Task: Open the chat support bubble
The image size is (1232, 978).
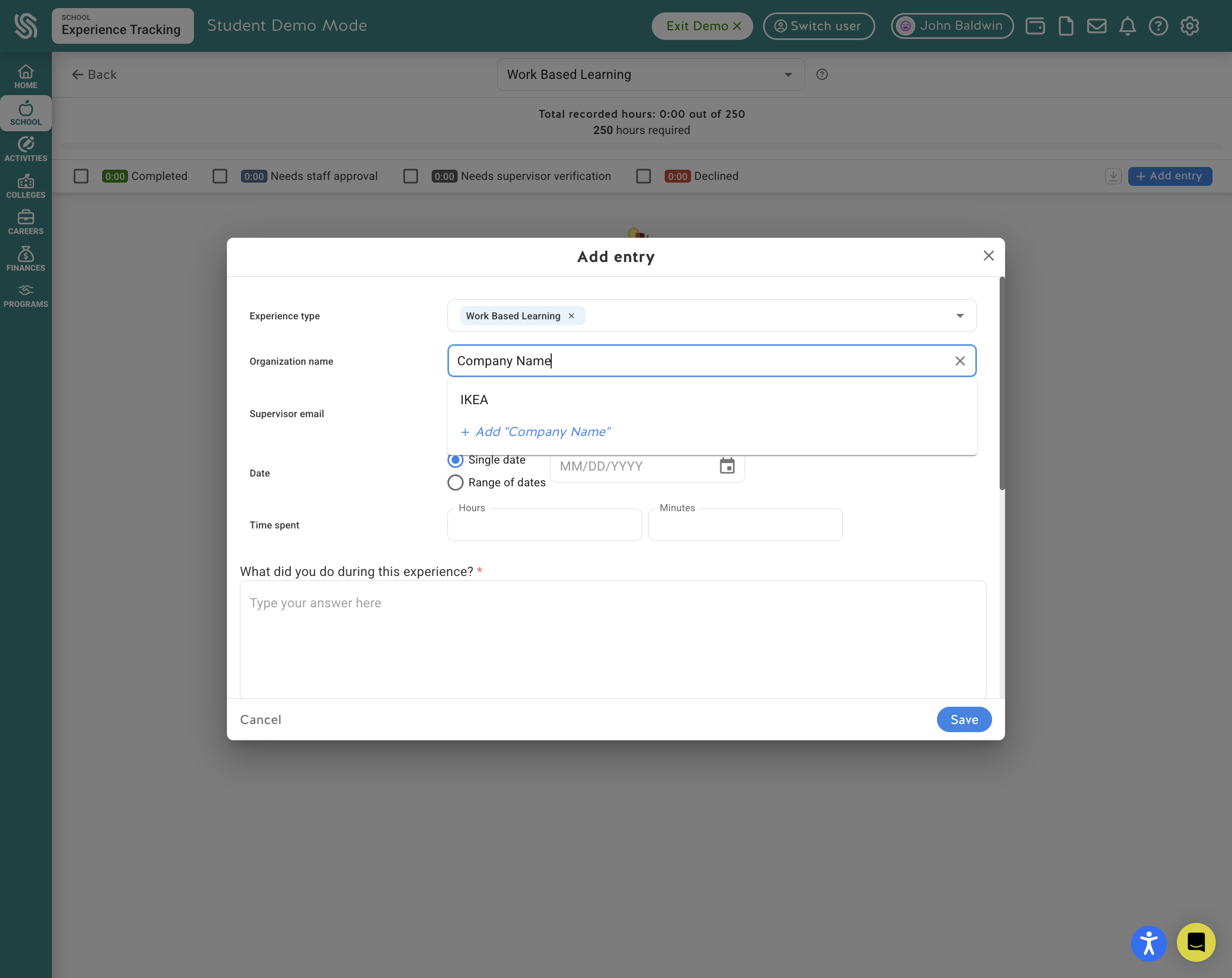Action: tap(1196, 942)
